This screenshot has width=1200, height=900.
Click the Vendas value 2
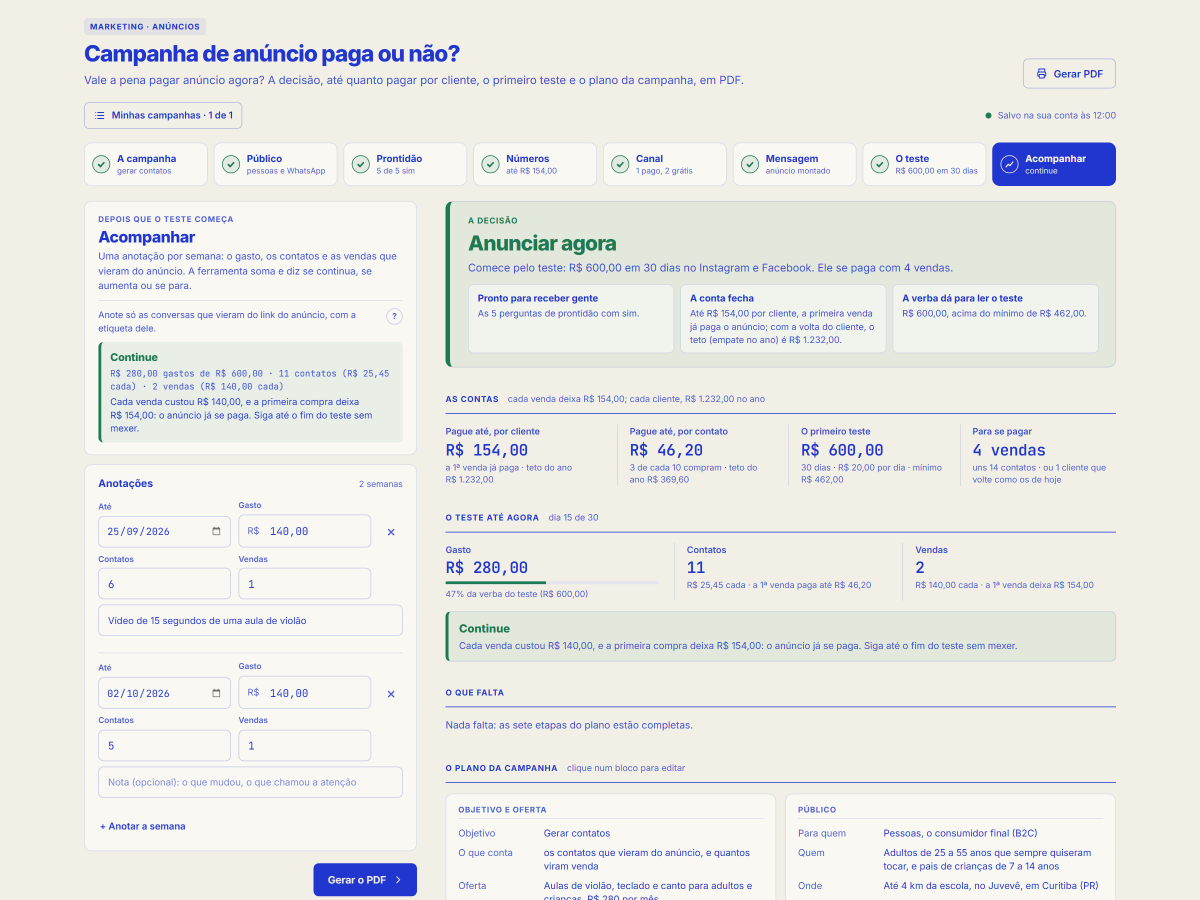[x=920, y=567]
